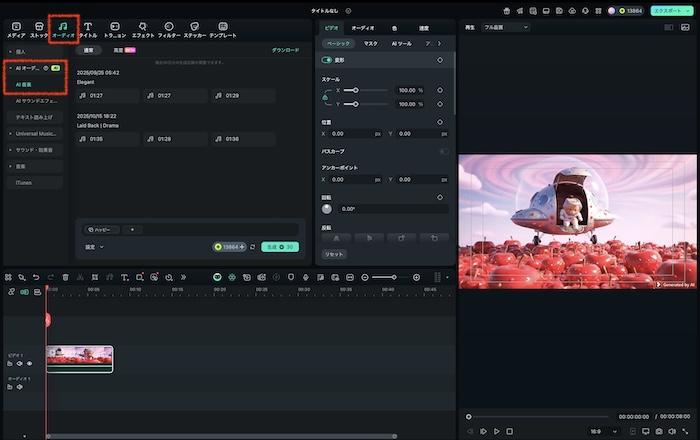
Task: Expand the Universal Music category
Action: coord(36,133)
